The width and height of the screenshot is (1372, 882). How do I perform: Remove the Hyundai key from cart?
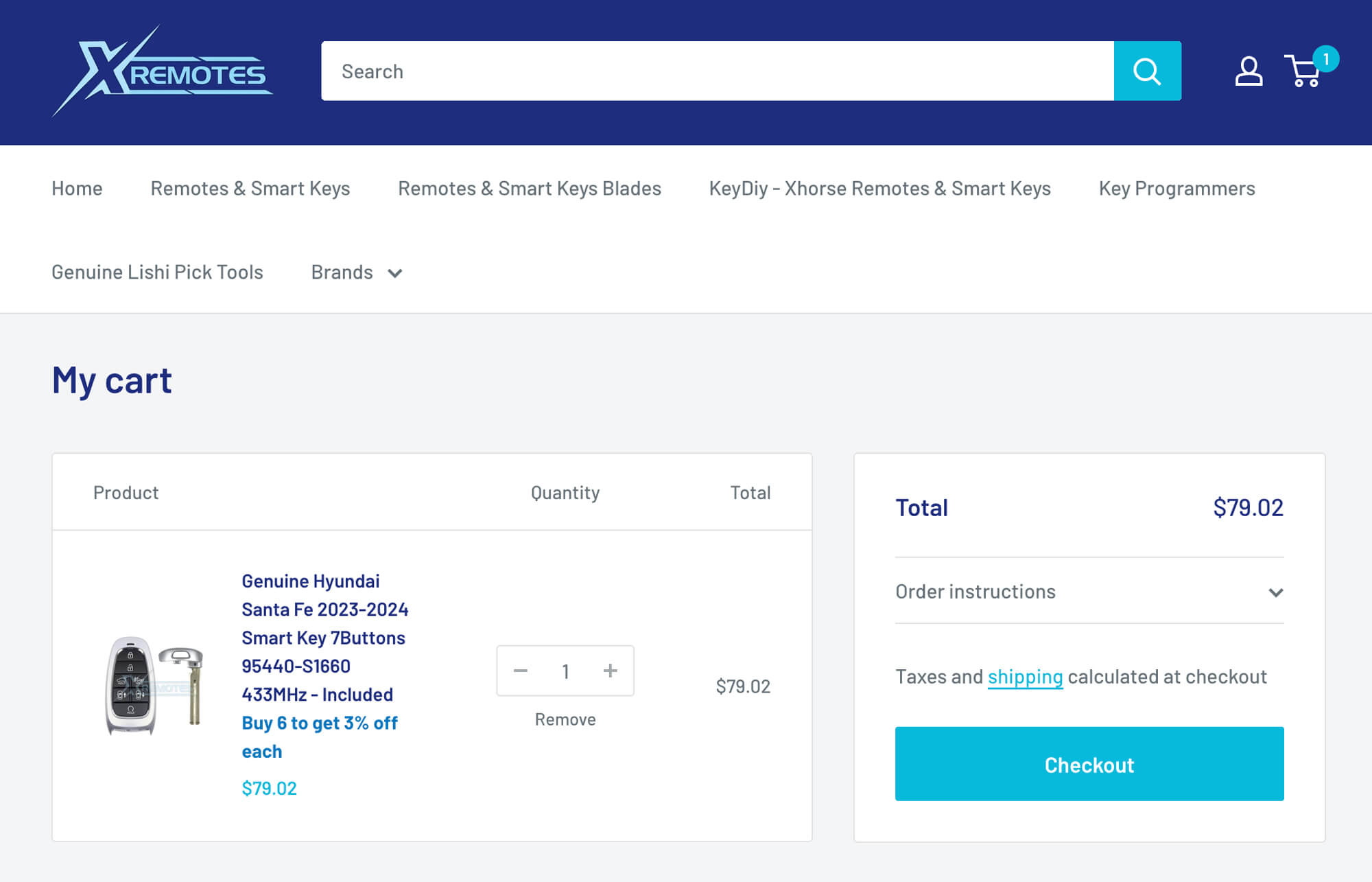[x=565, y=719]
